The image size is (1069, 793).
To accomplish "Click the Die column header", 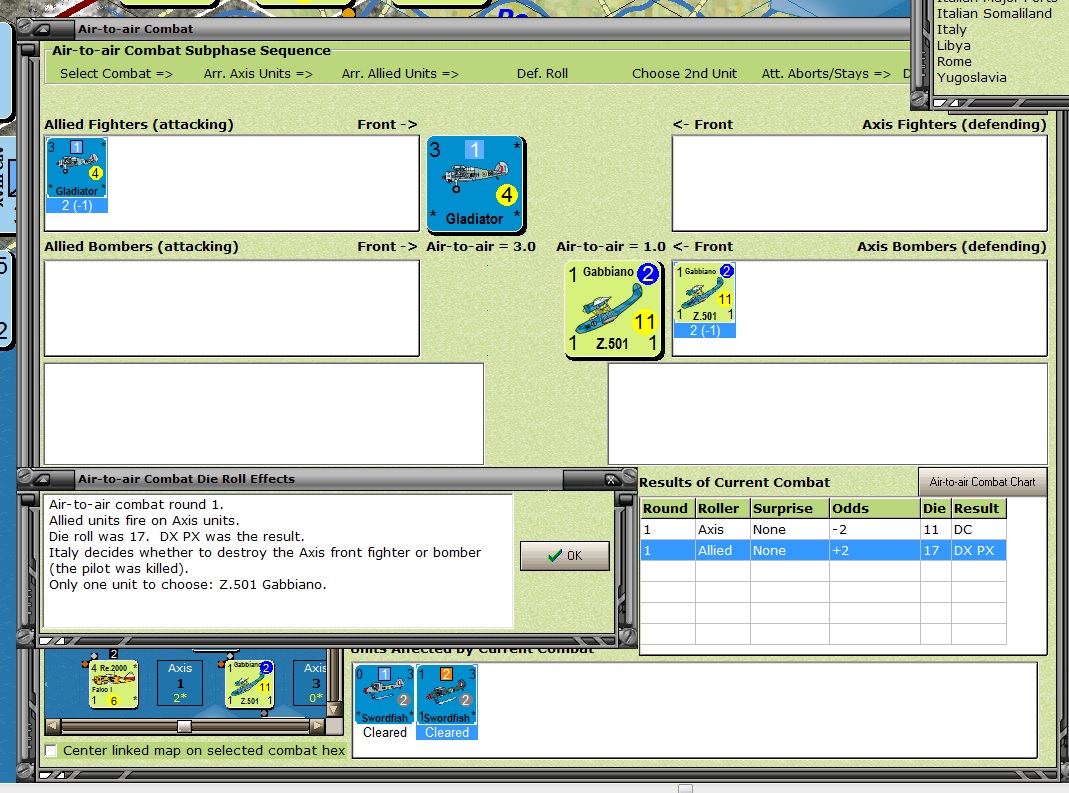I will 935,508.
